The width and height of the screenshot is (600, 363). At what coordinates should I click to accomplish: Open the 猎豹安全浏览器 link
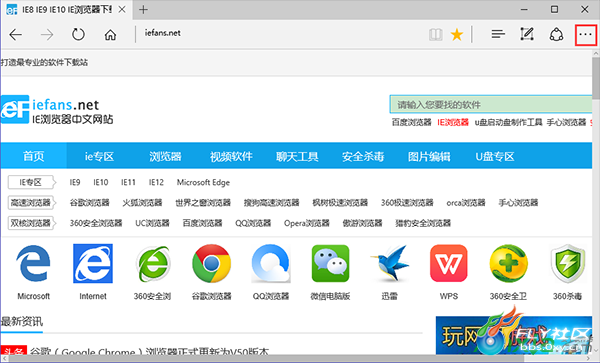pos(423,223)
